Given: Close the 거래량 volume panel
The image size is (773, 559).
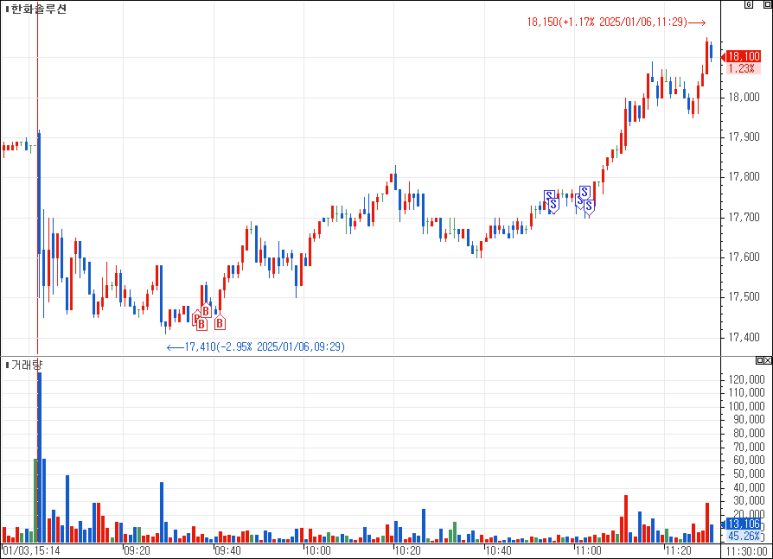Looking at the screenshot, I should (768, 361).
